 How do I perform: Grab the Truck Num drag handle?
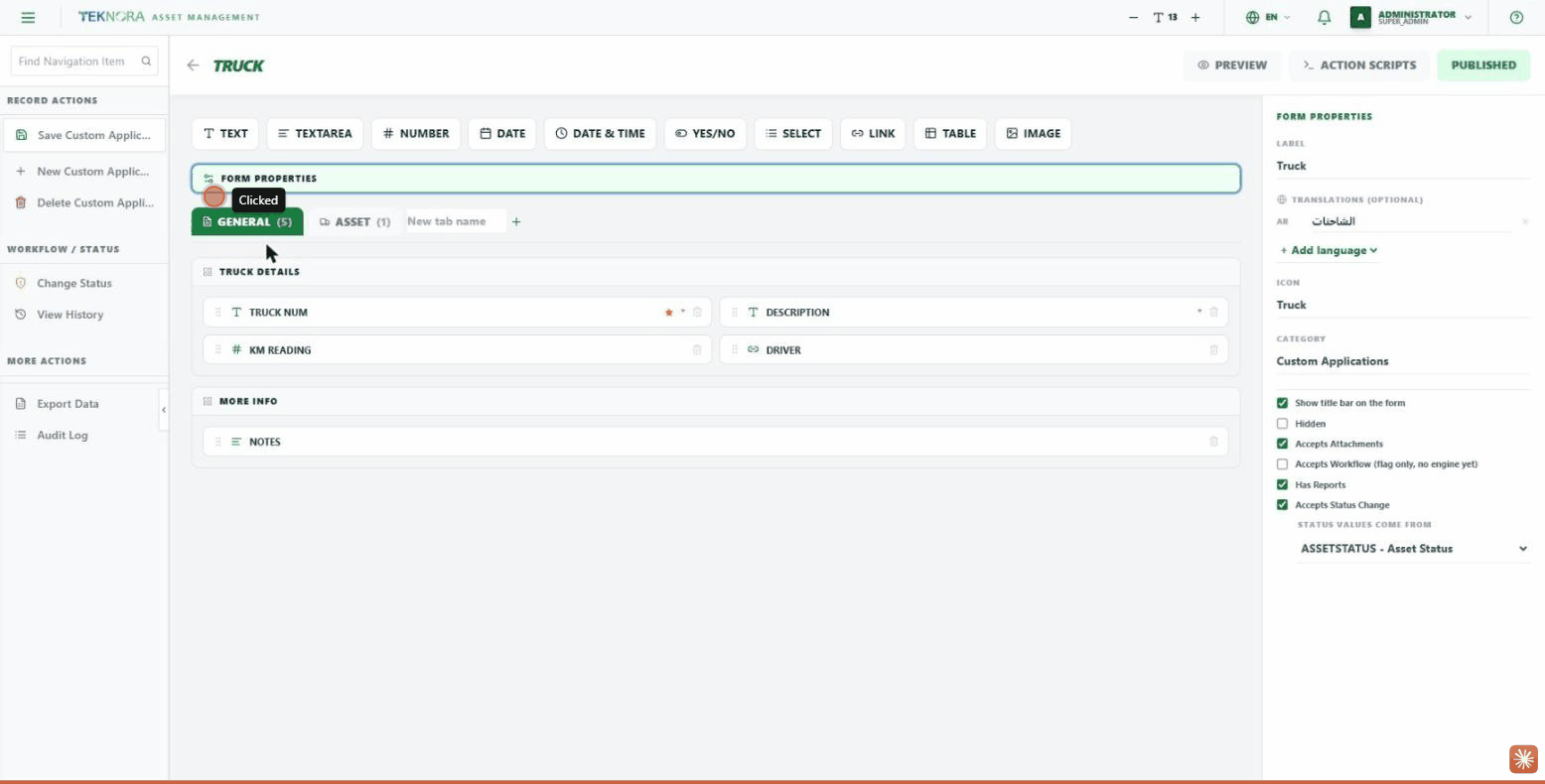(217, 312)
